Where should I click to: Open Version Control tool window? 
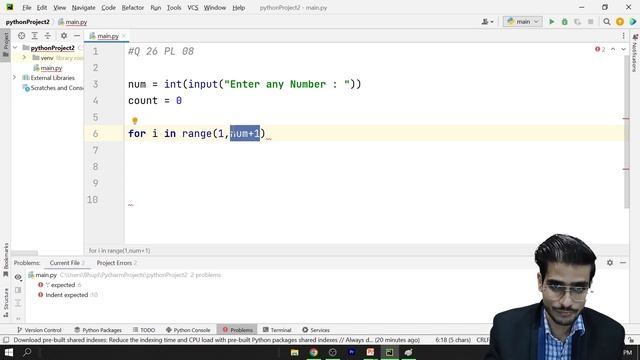[x=39, y=330]
